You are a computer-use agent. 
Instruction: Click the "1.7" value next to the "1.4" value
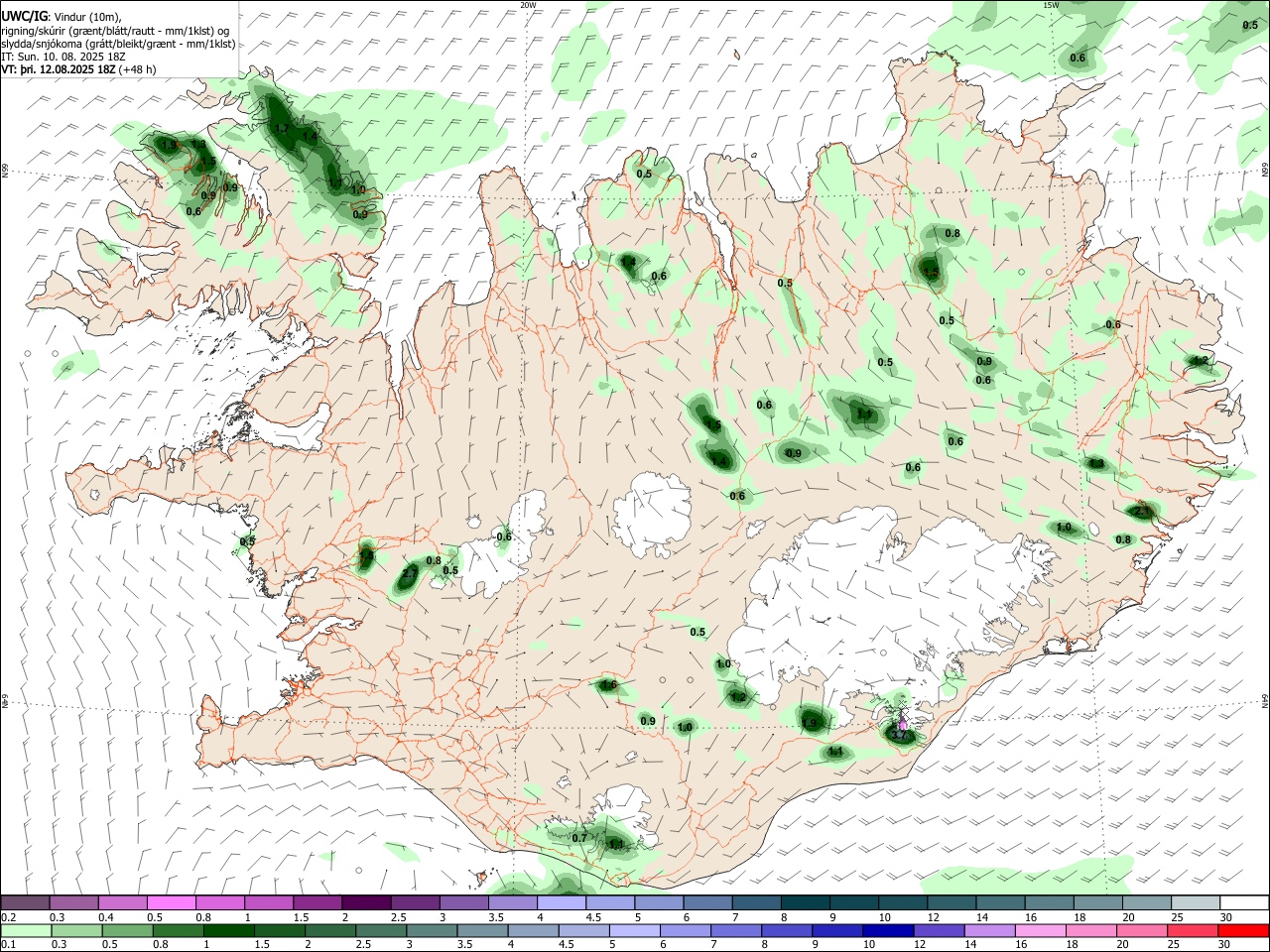(x=282, y=128)
